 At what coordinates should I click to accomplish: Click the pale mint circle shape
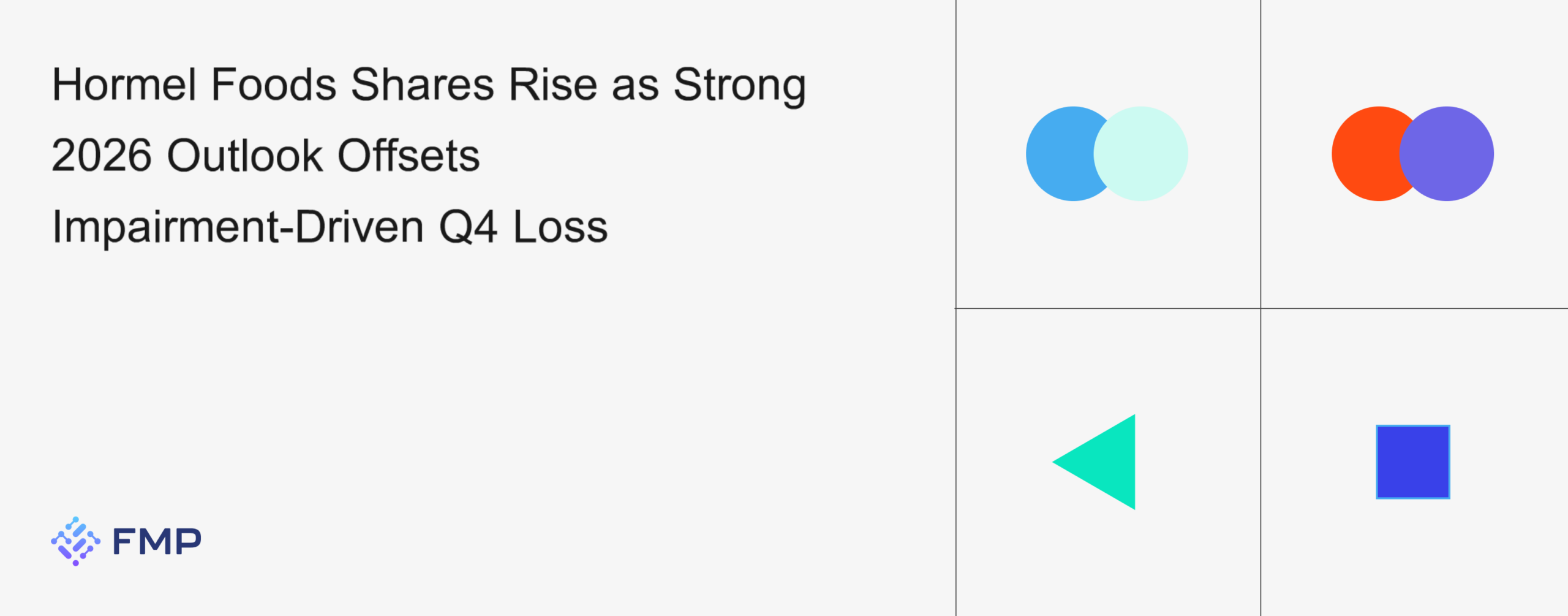(x=1147, y=154)
